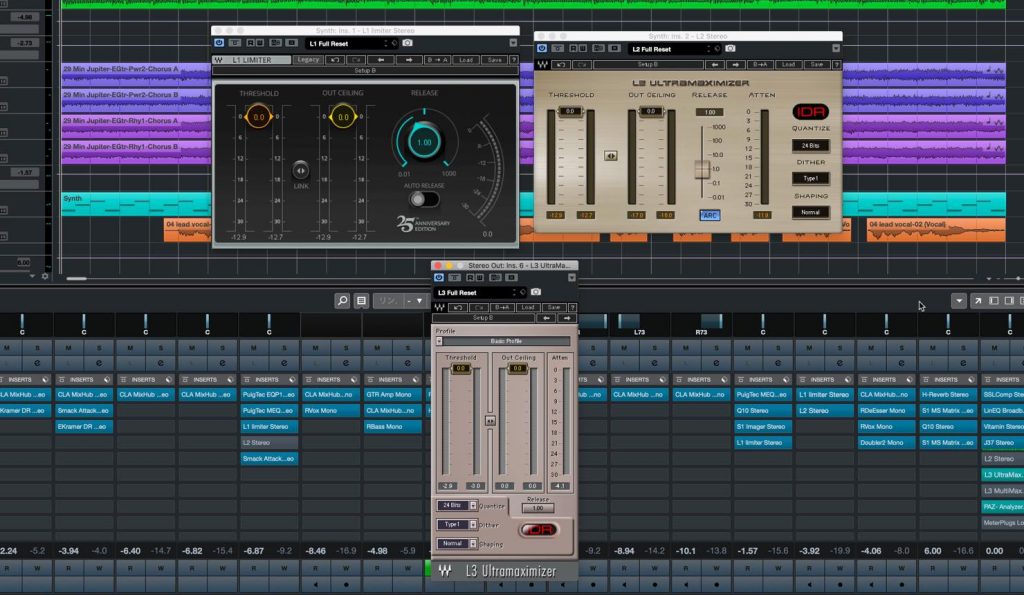The image size is (1024, 595).
Task: Bypass the L3 Ultramaximizer power button
Action: pos(439,278)
